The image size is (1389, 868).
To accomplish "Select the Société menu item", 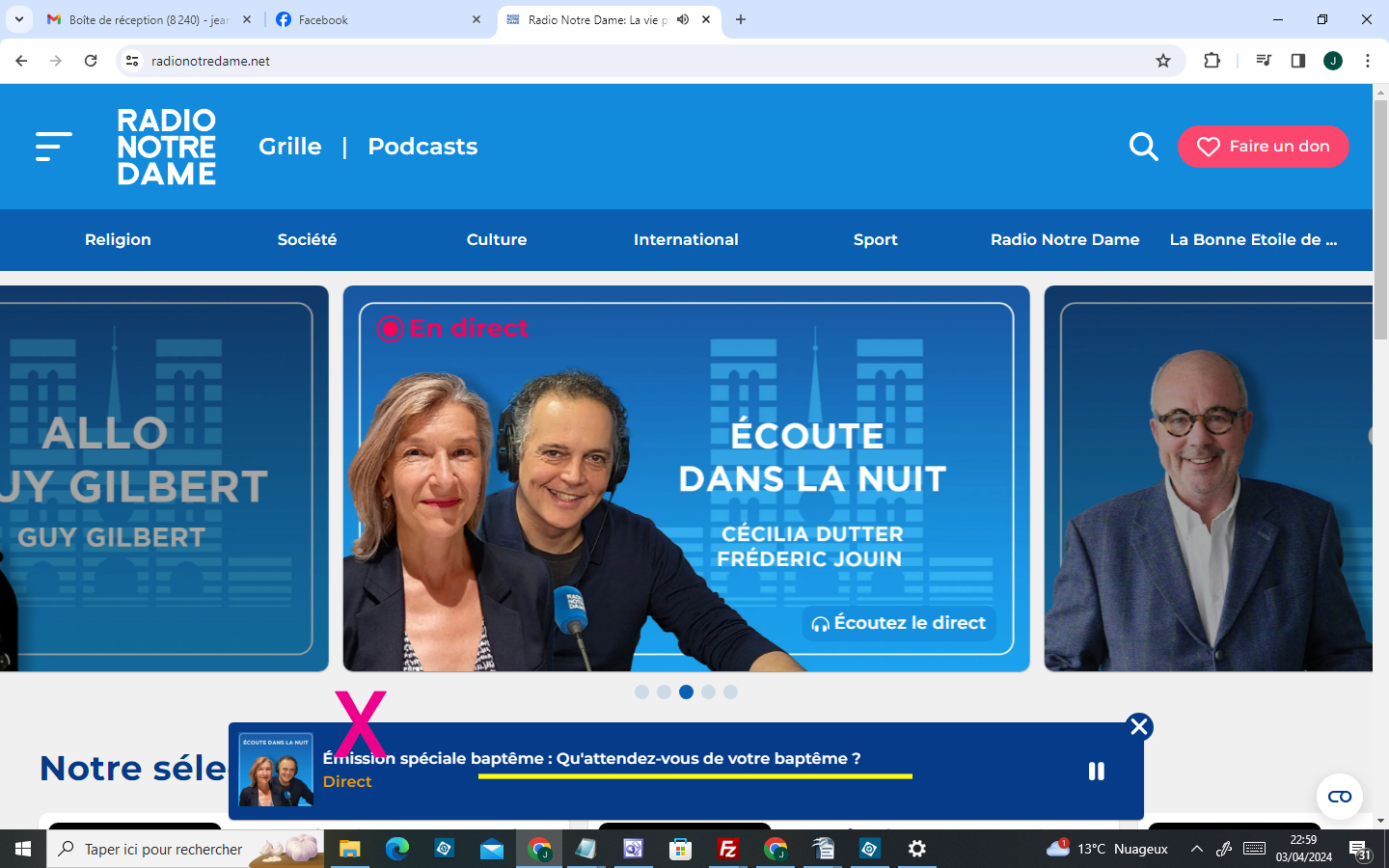I will coord(307,239).
